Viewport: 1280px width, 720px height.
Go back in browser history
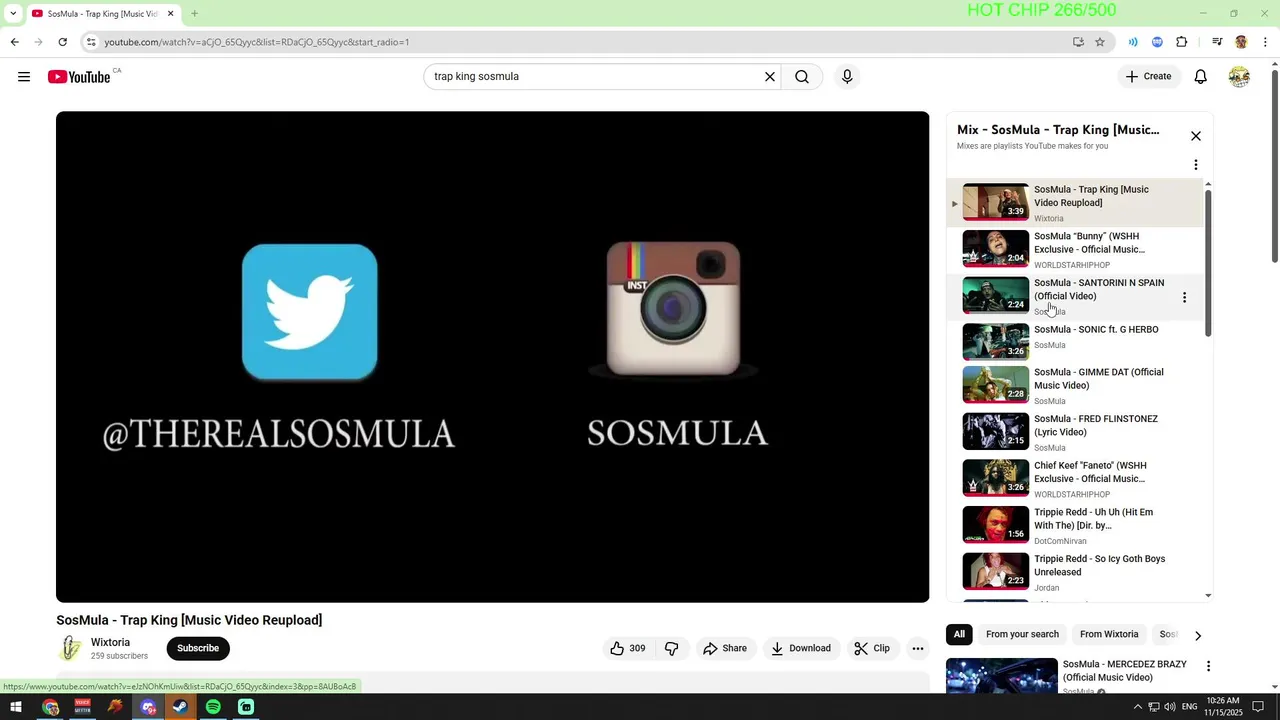point(14,42)
